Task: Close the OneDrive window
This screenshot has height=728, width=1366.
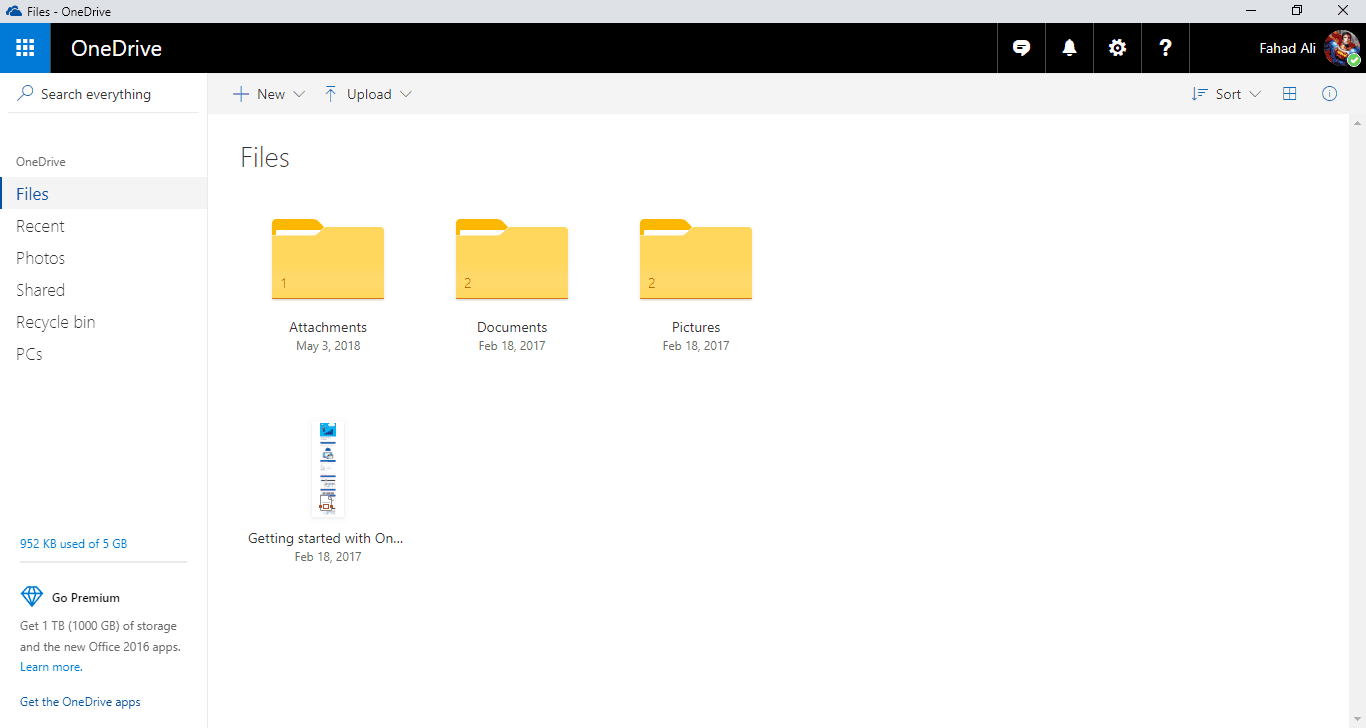Action: (1343, 11)
